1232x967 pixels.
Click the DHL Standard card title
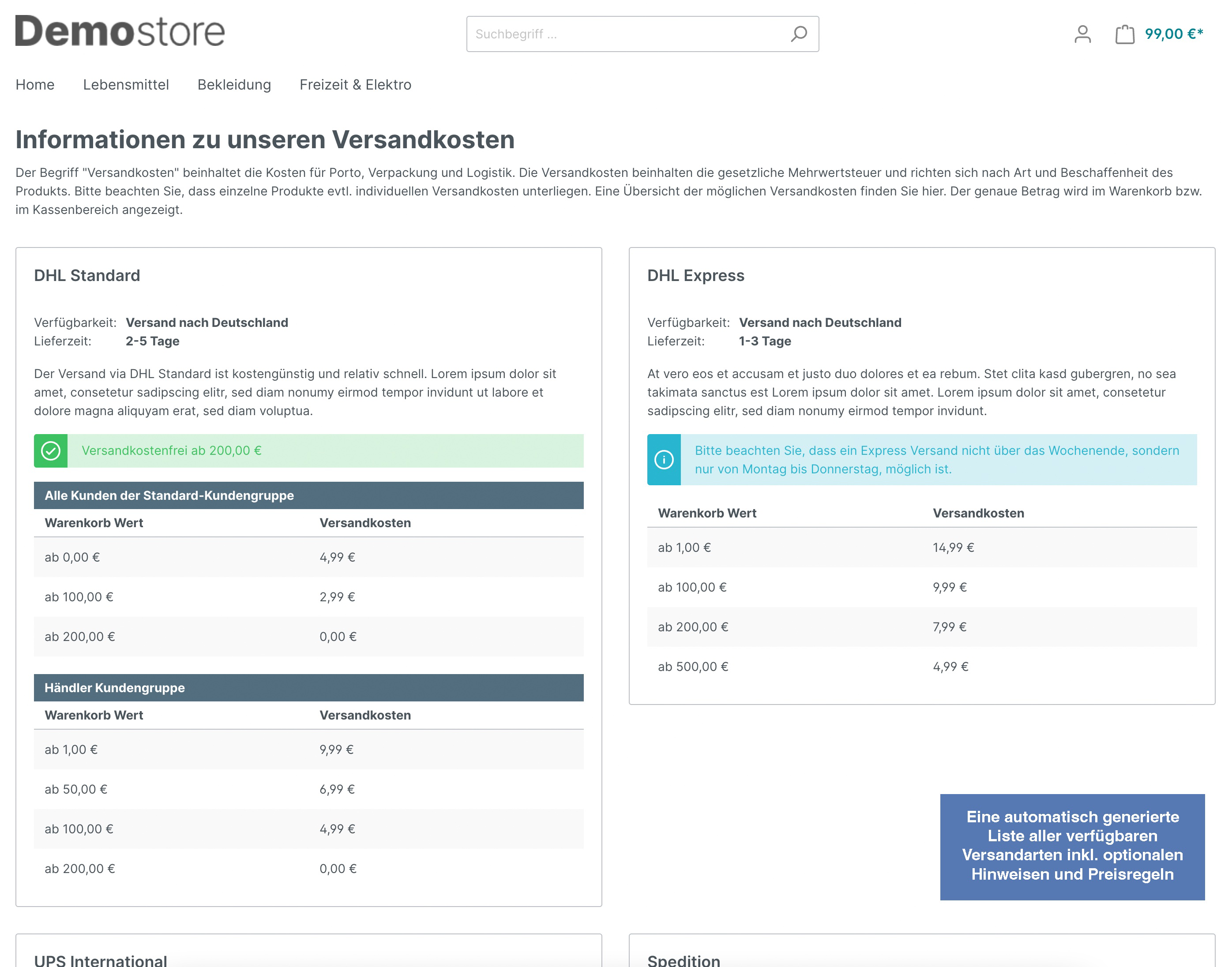point(86,275)
